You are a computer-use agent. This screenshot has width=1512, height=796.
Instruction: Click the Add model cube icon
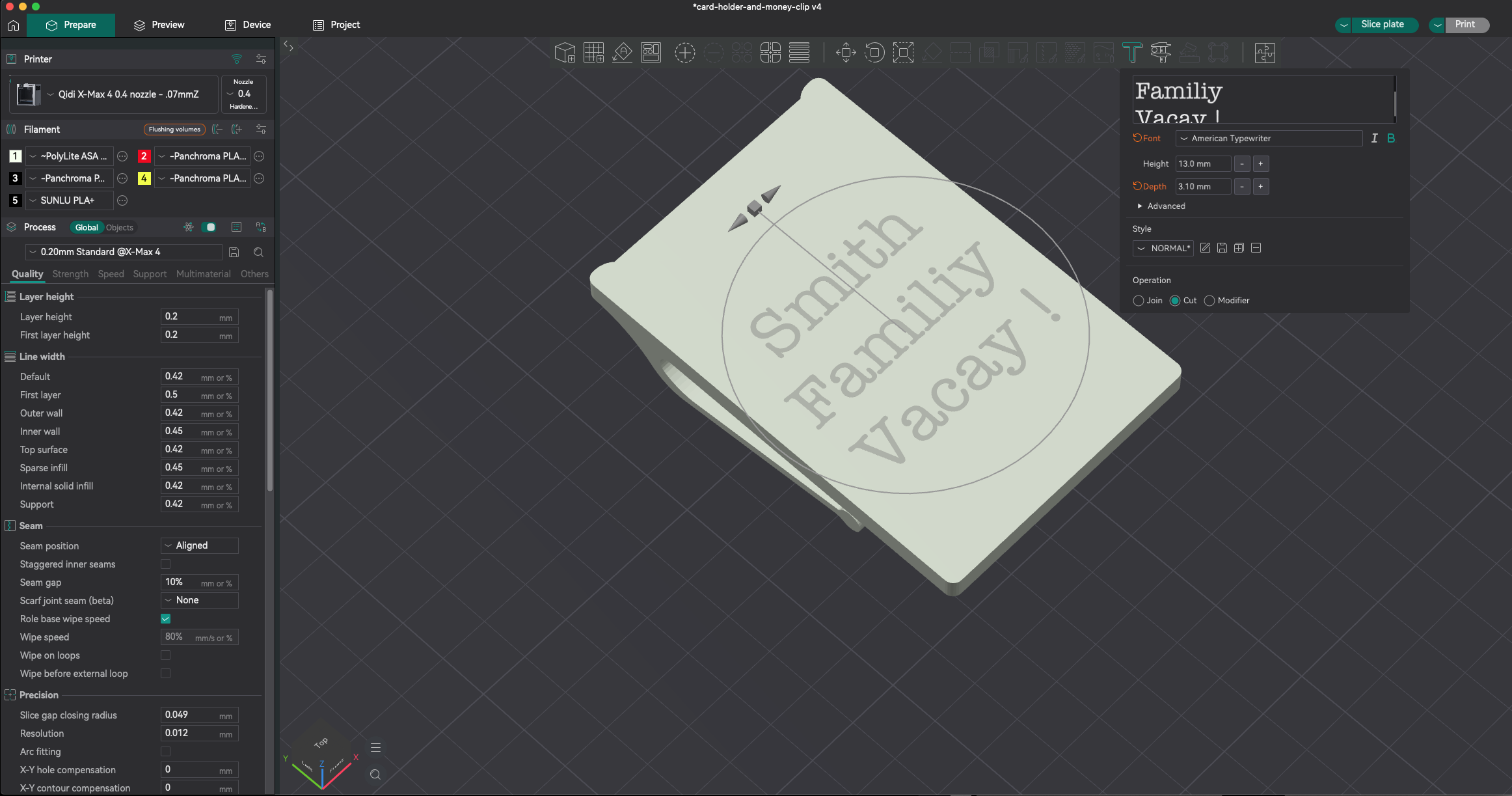click(565, 53)
